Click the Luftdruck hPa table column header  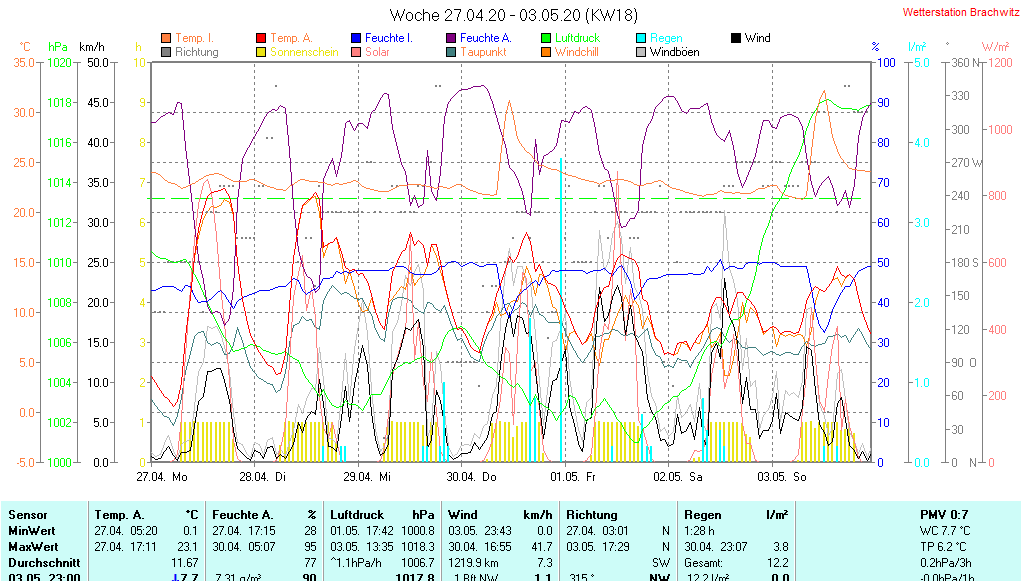381,514
